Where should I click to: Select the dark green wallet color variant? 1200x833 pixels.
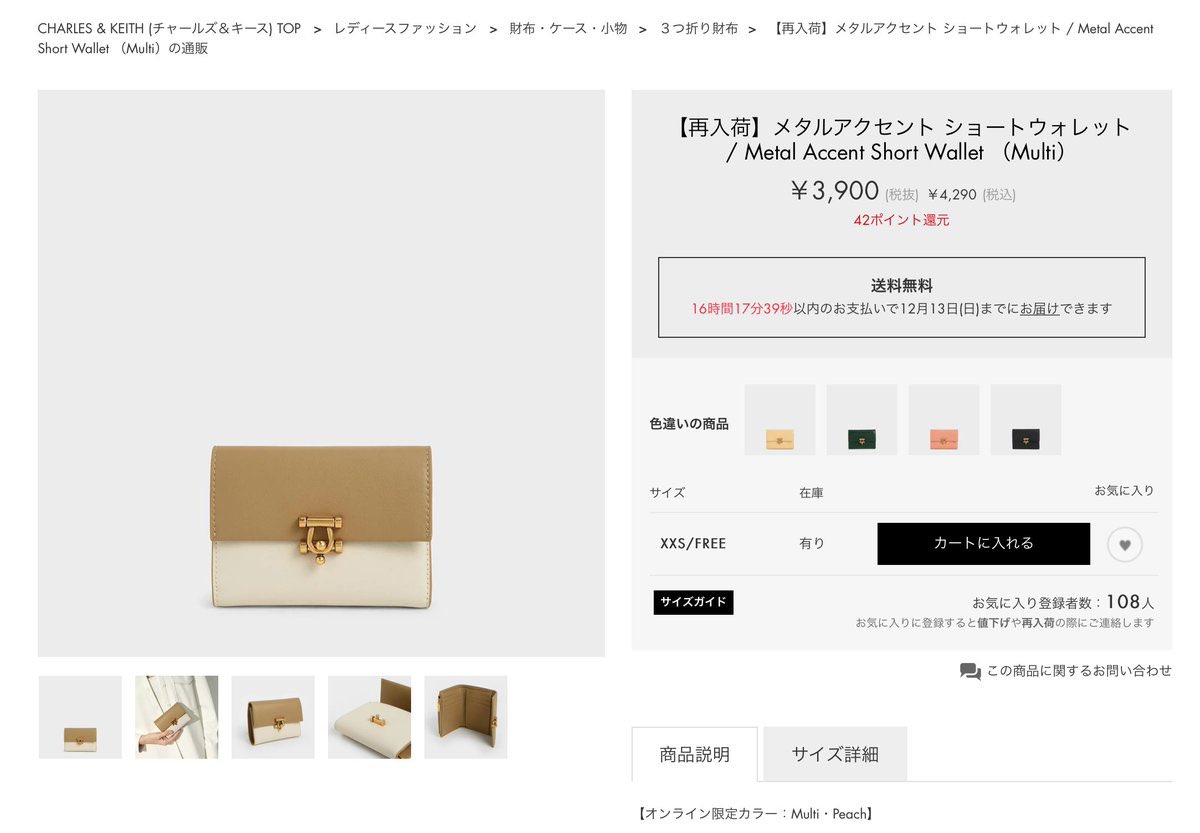click(862, 420)
